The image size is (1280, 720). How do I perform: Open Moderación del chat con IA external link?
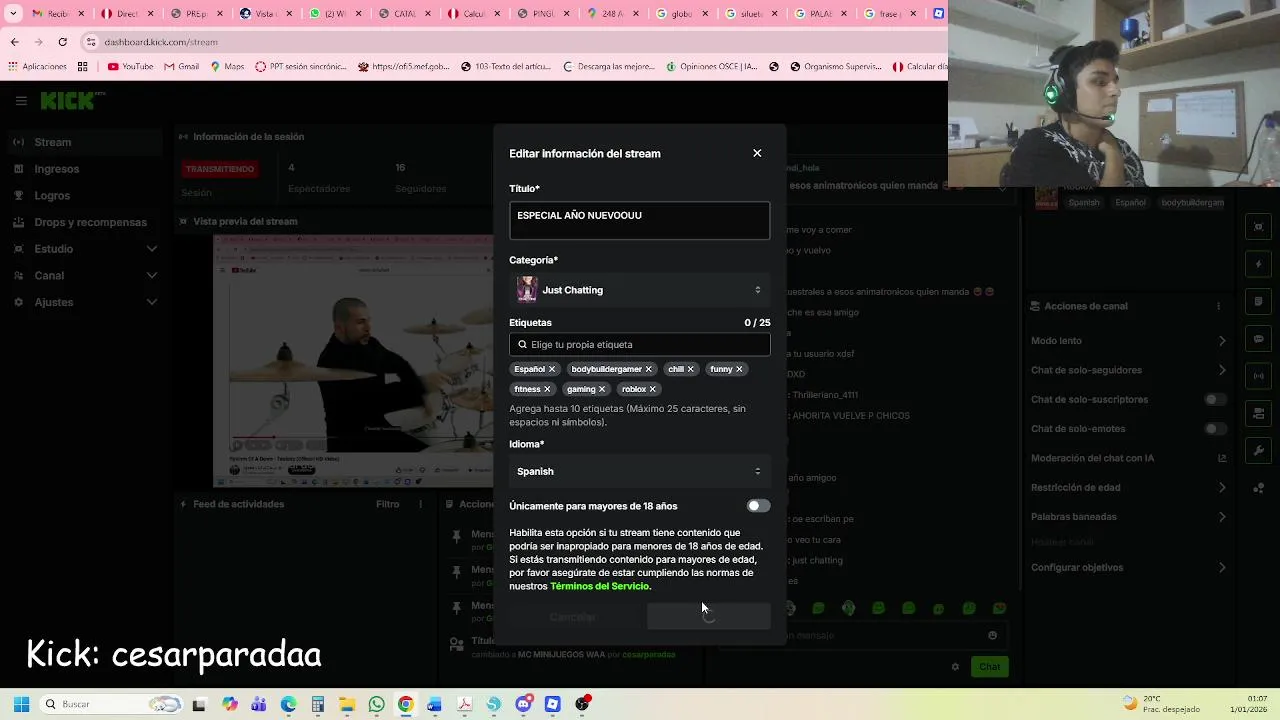pos(1222,458)
